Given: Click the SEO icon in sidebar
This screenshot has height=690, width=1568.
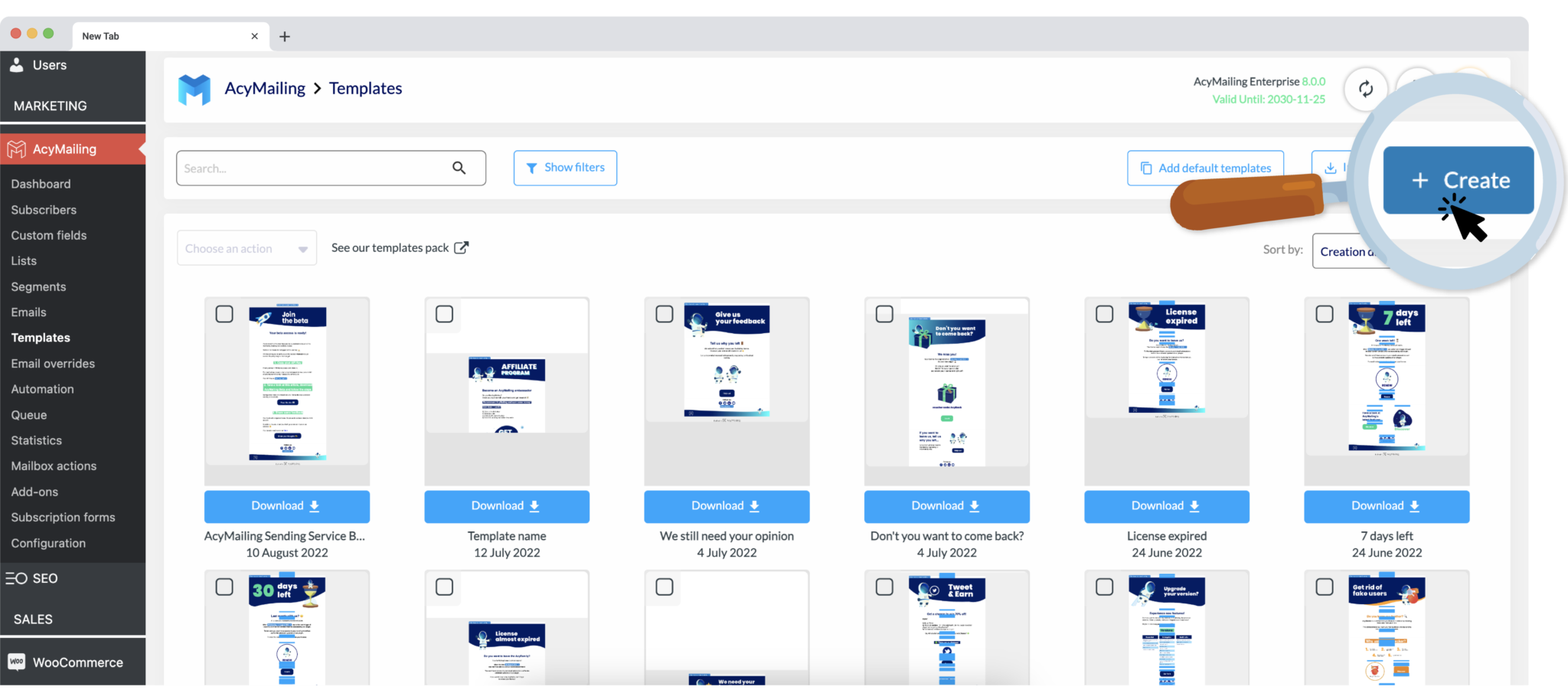Looking at the screenshot, I should click(17, 578).
